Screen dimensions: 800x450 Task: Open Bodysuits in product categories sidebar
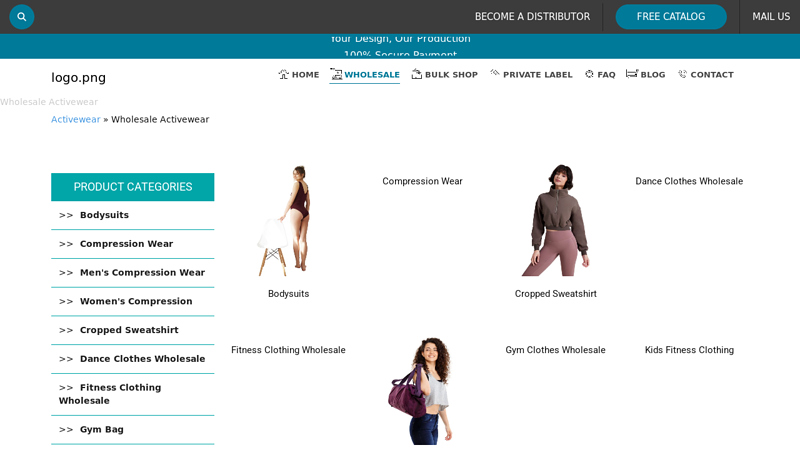pyautogui.click(x=104, y=215)
